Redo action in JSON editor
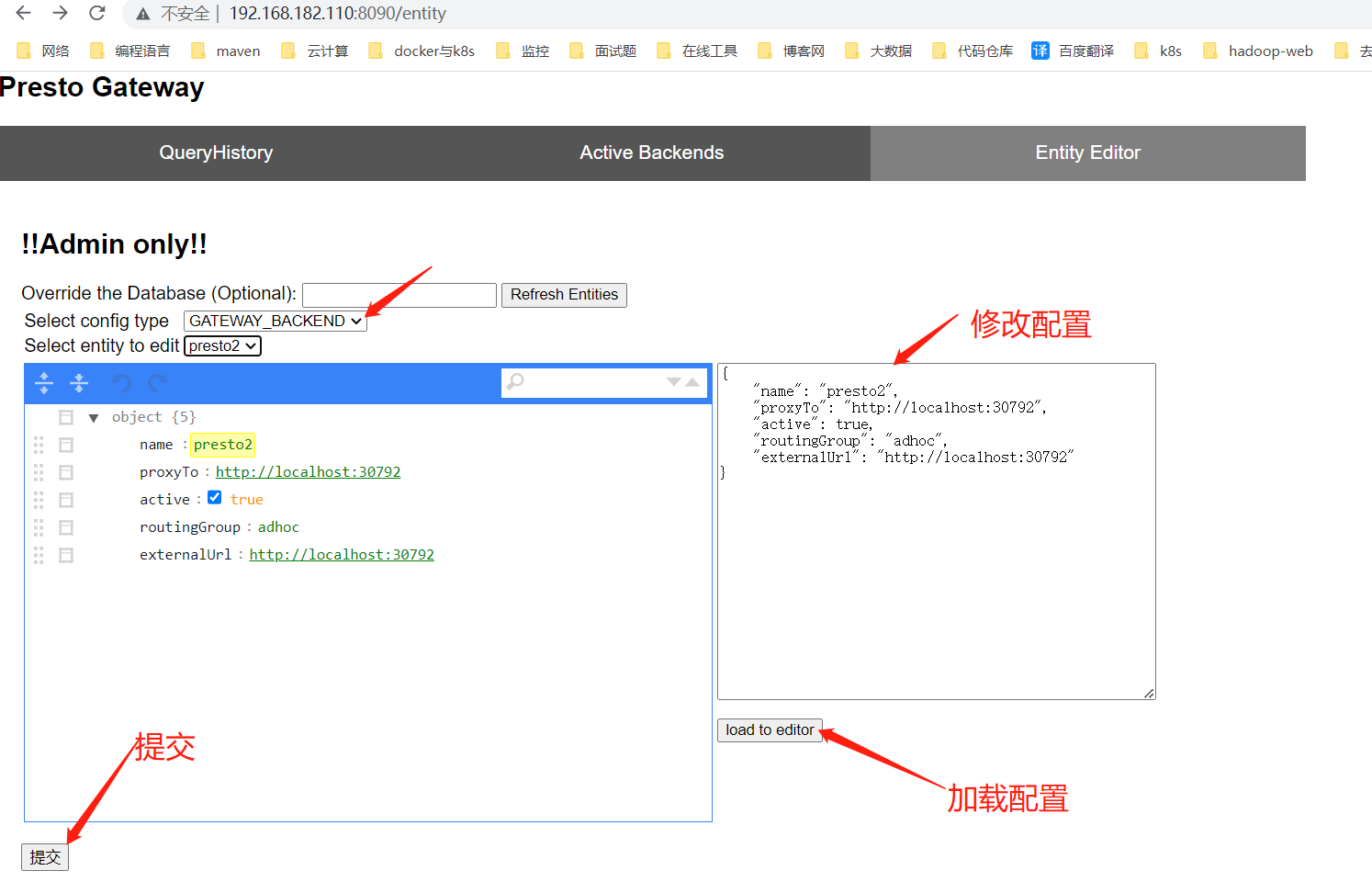1372x882 pixels. [x=158, y=382]
